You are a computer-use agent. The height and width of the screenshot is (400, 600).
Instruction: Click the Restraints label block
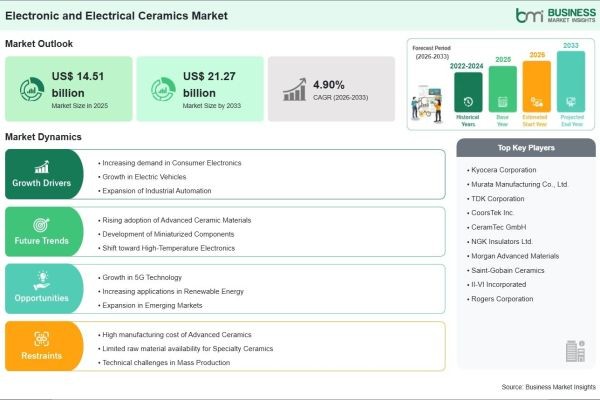point(44,346)
